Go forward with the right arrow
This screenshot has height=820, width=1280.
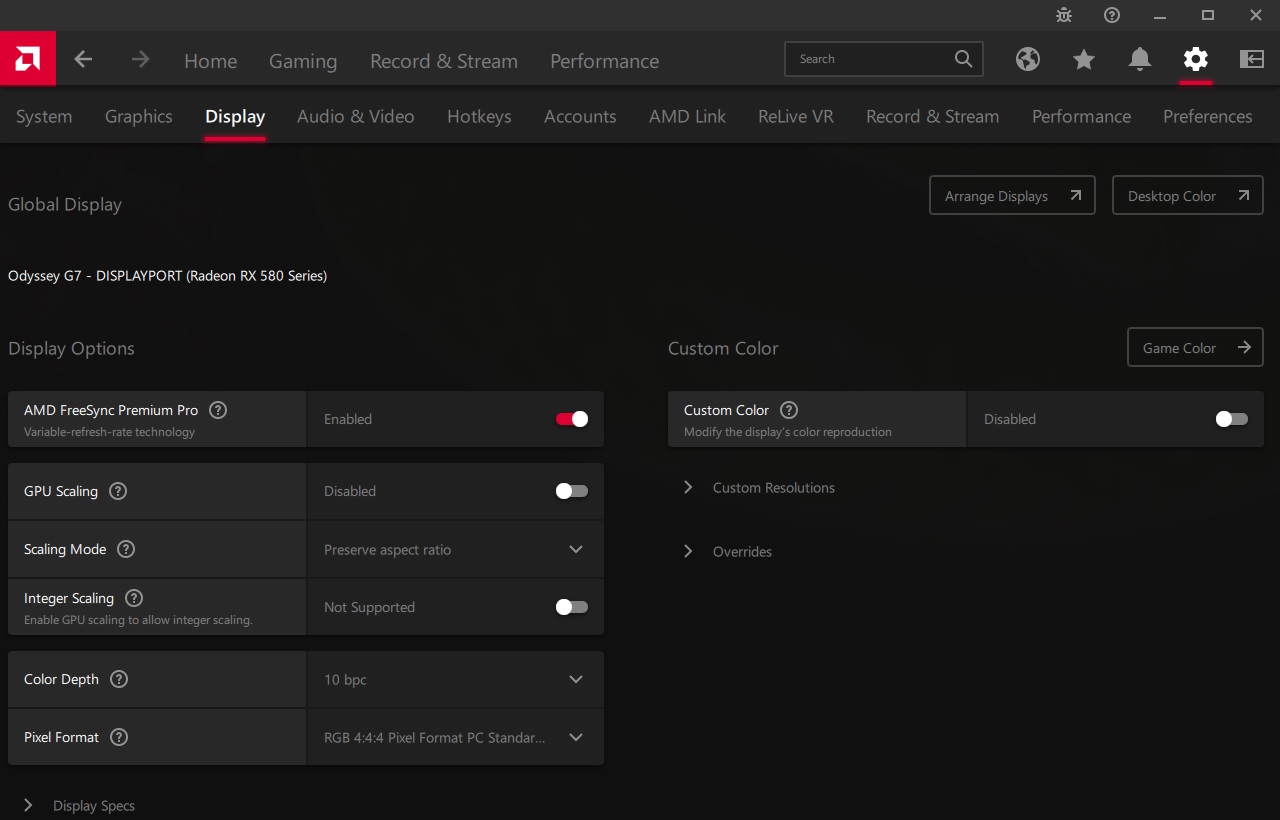click(140, 59)
